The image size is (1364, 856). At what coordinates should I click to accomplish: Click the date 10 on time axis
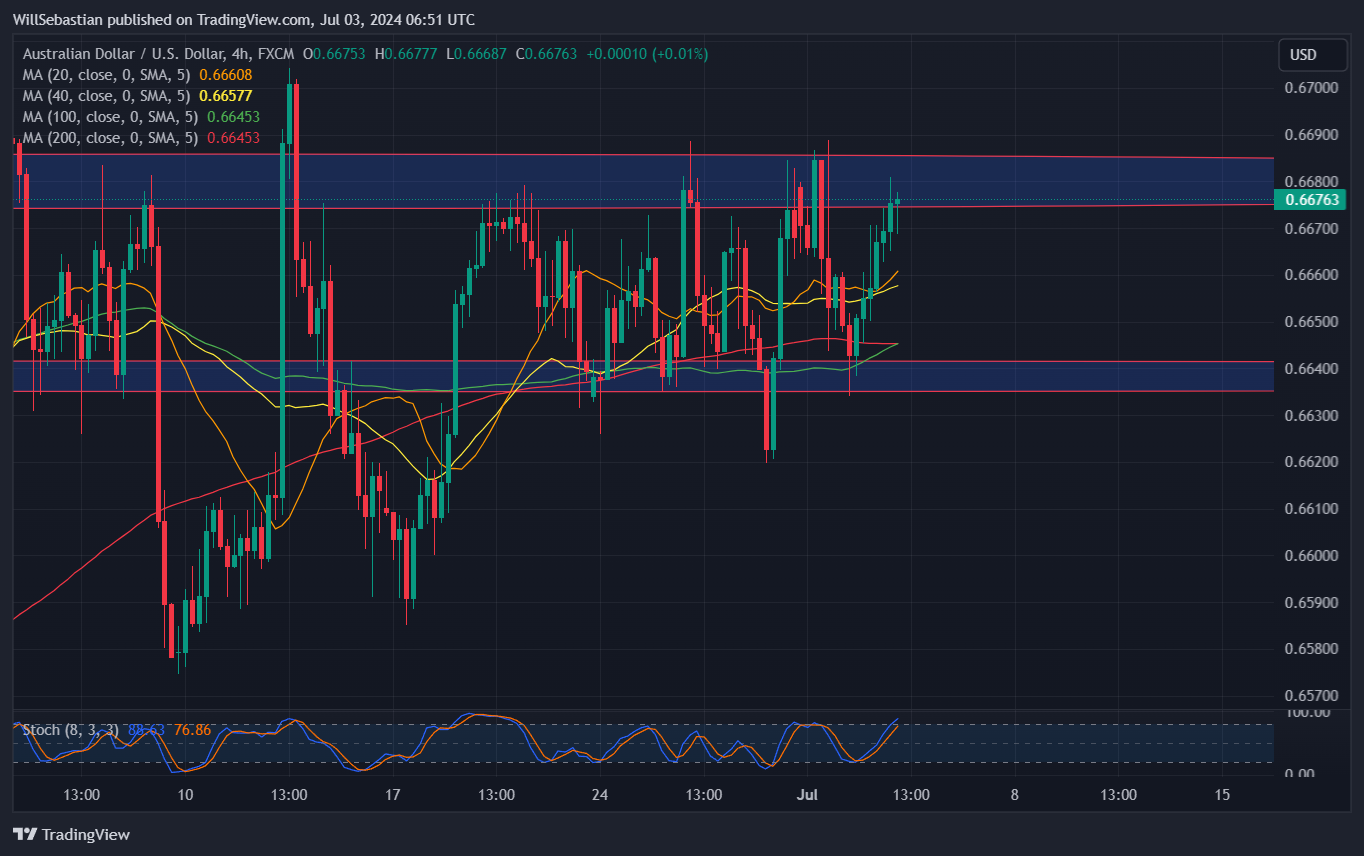click(x=185, y=796)
